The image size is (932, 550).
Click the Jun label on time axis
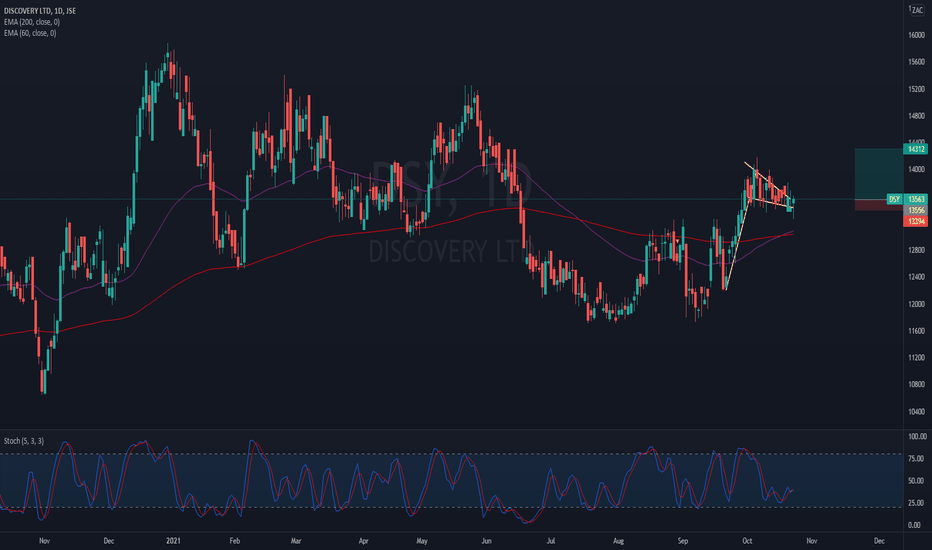[486, 541]
